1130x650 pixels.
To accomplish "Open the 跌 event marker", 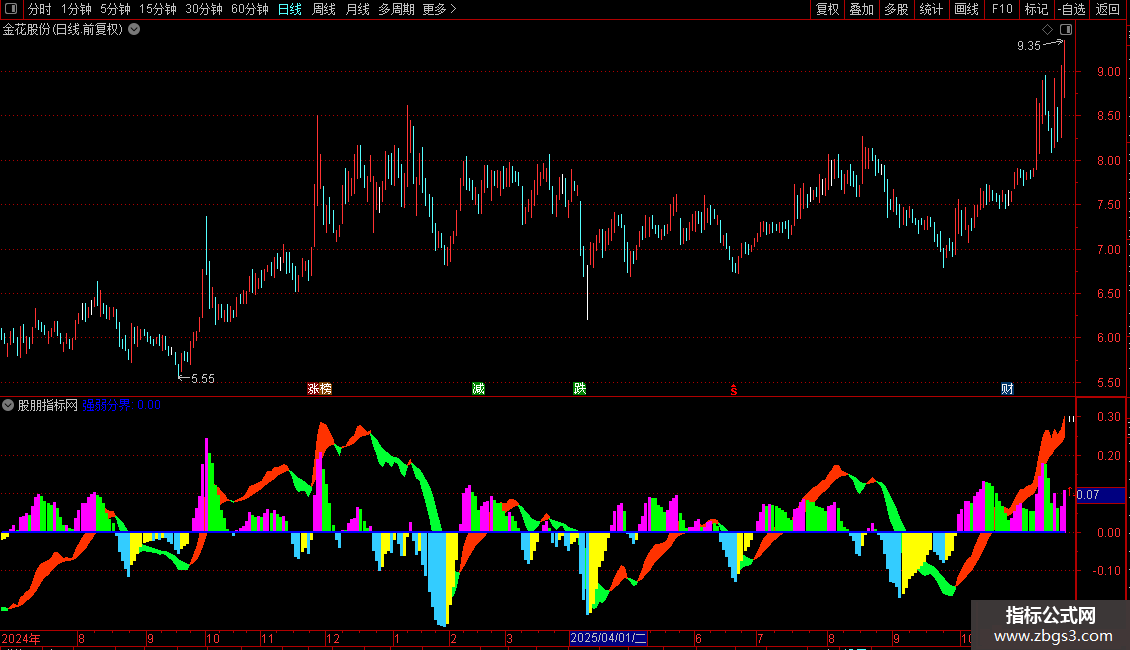I will point(580,389).
